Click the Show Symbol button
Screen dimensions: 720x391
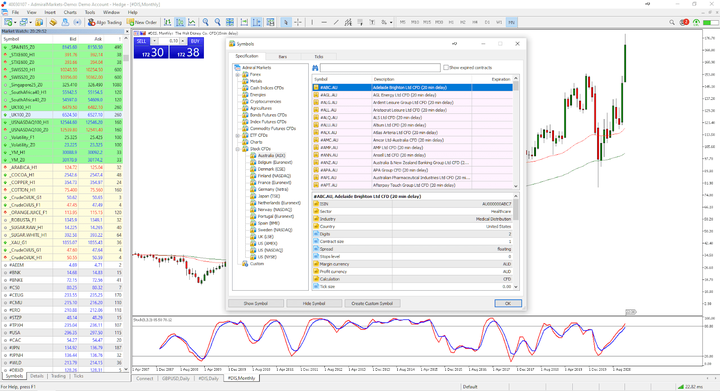pyautogui.click(x=256, y=303)
